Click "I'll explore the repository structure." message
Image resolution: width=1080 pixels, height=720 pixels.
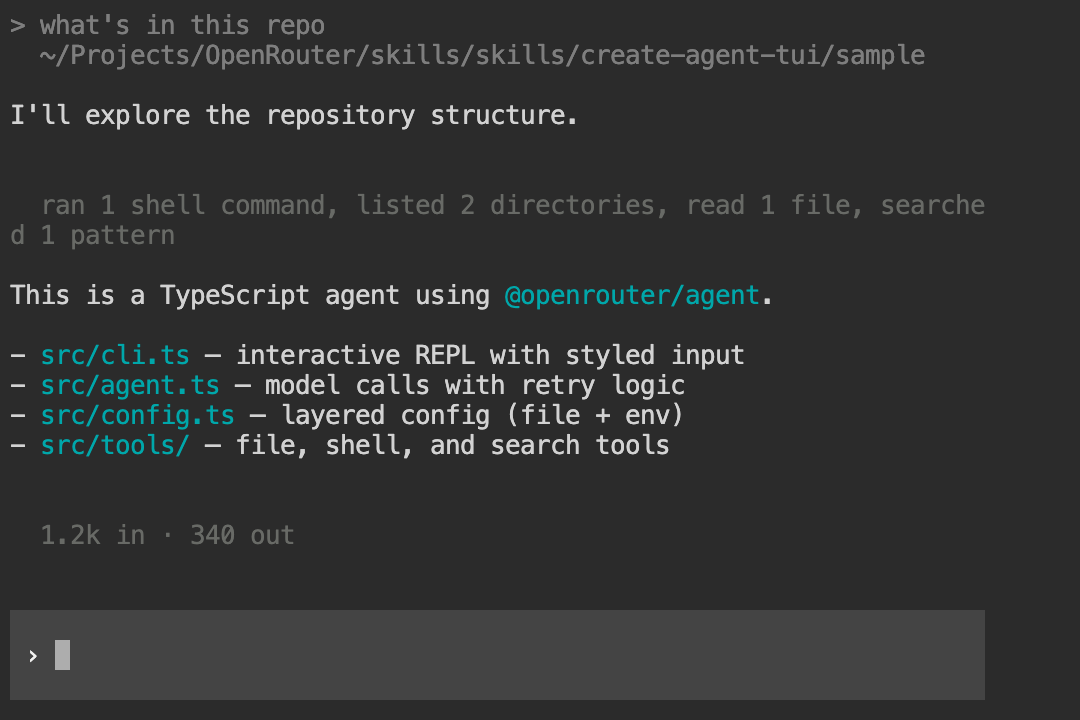(294, 115)
